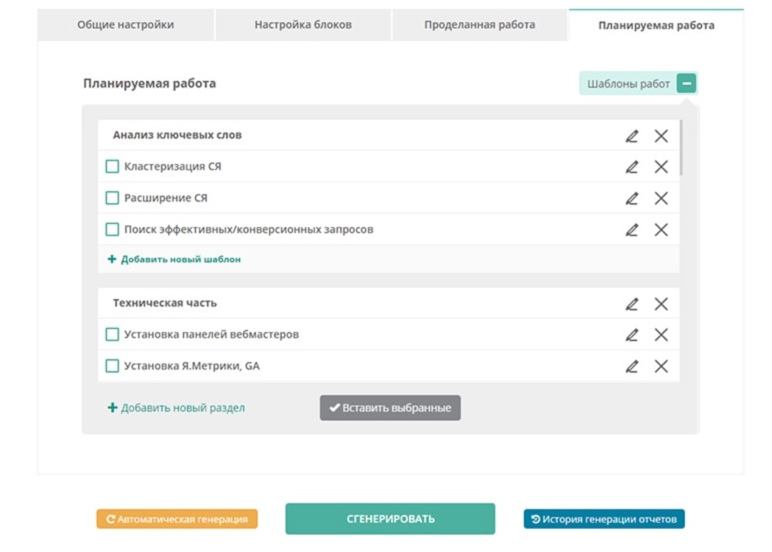Image resolution: width=772 pixels, height=552 pixels.
Task: Delete the Анализ ключевых слов section
Action: pyautogui.click(x=661, y=136)
